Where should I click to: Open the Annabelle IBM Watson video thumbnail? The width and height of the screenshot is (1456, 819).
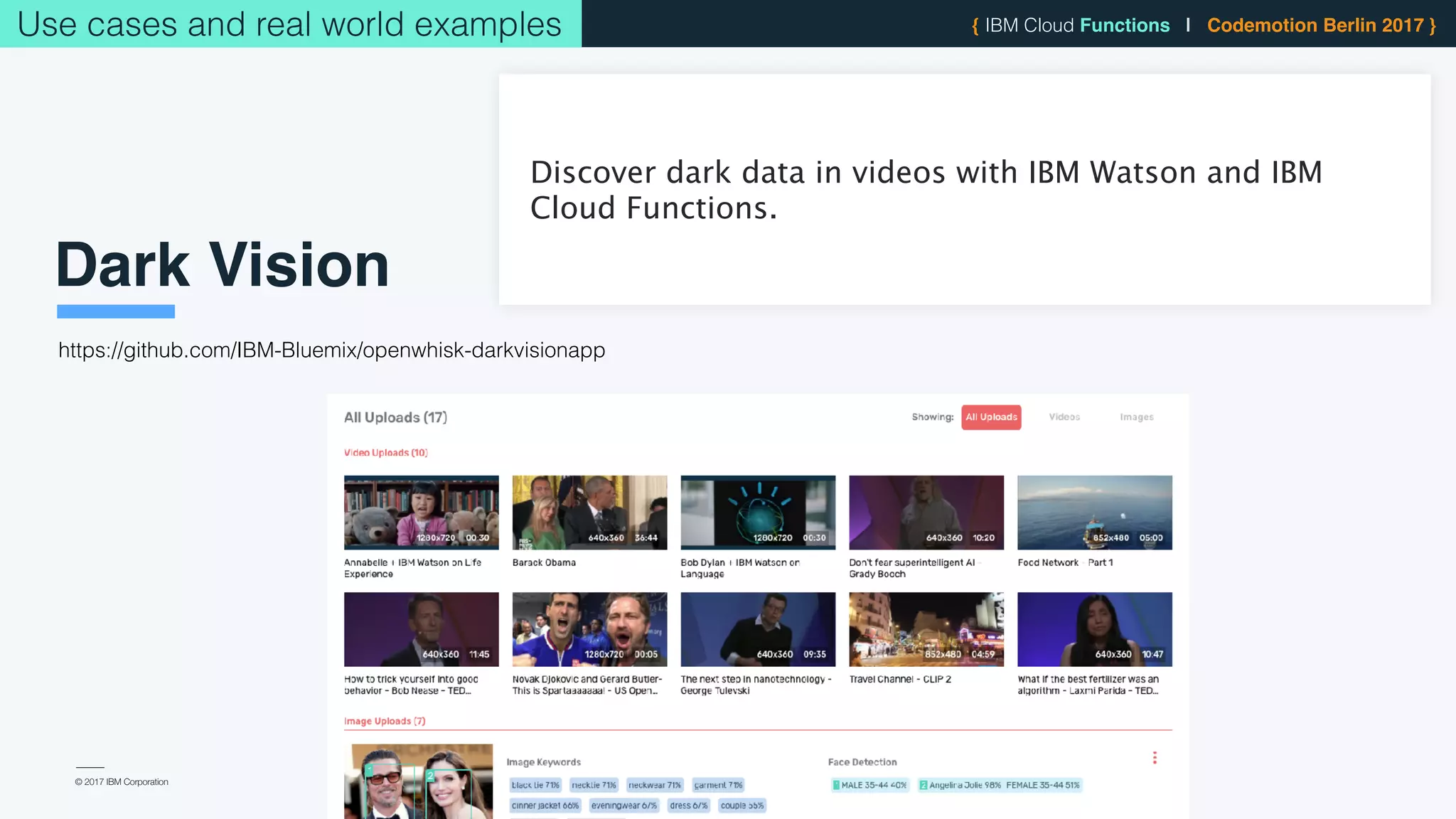click(x=422, y=513)
